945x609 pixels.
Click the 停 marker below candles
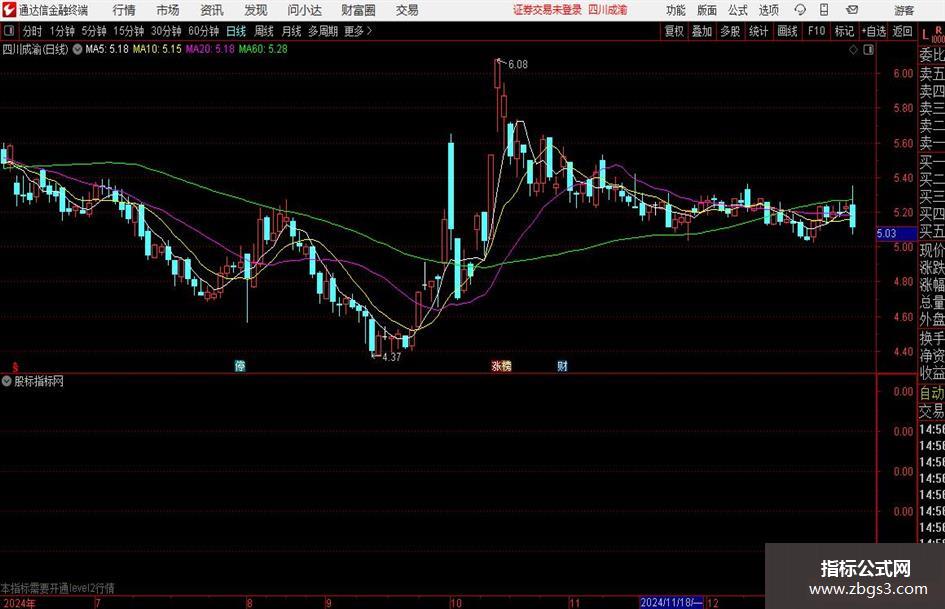click(240, 365)
